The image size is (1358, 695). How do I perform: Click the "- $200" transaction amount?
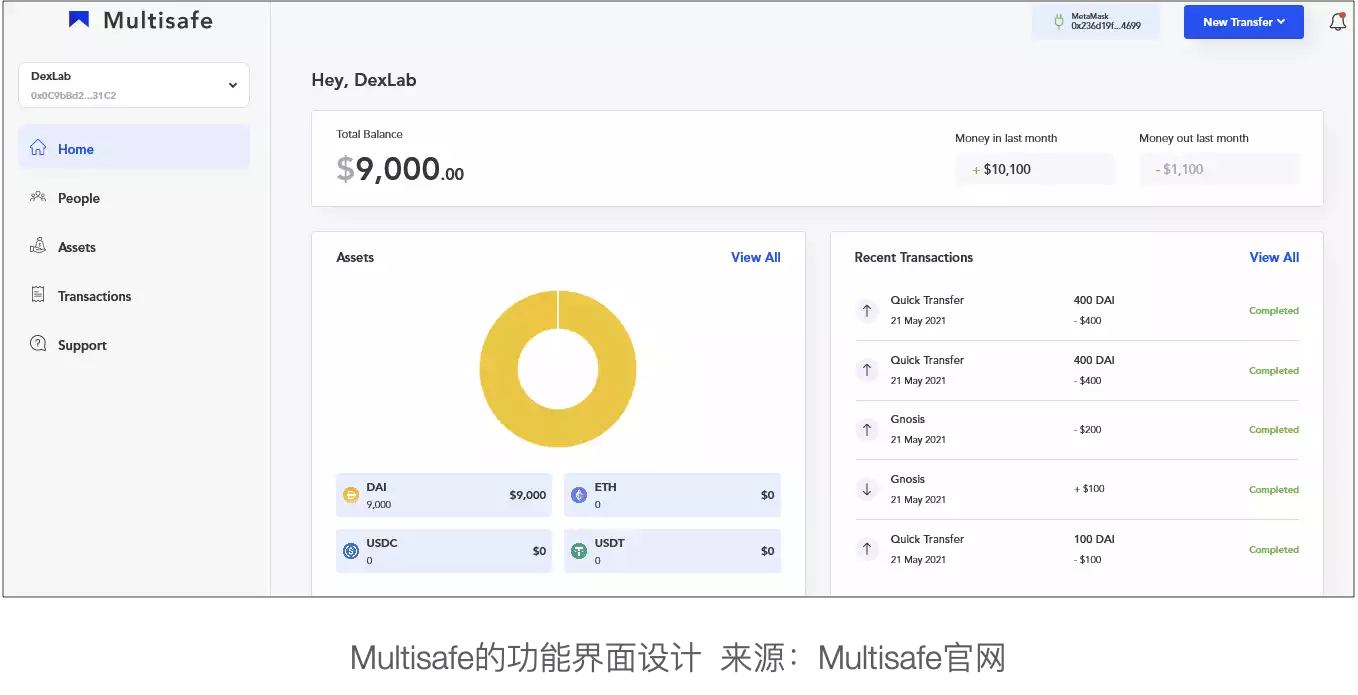[1088, 430]
